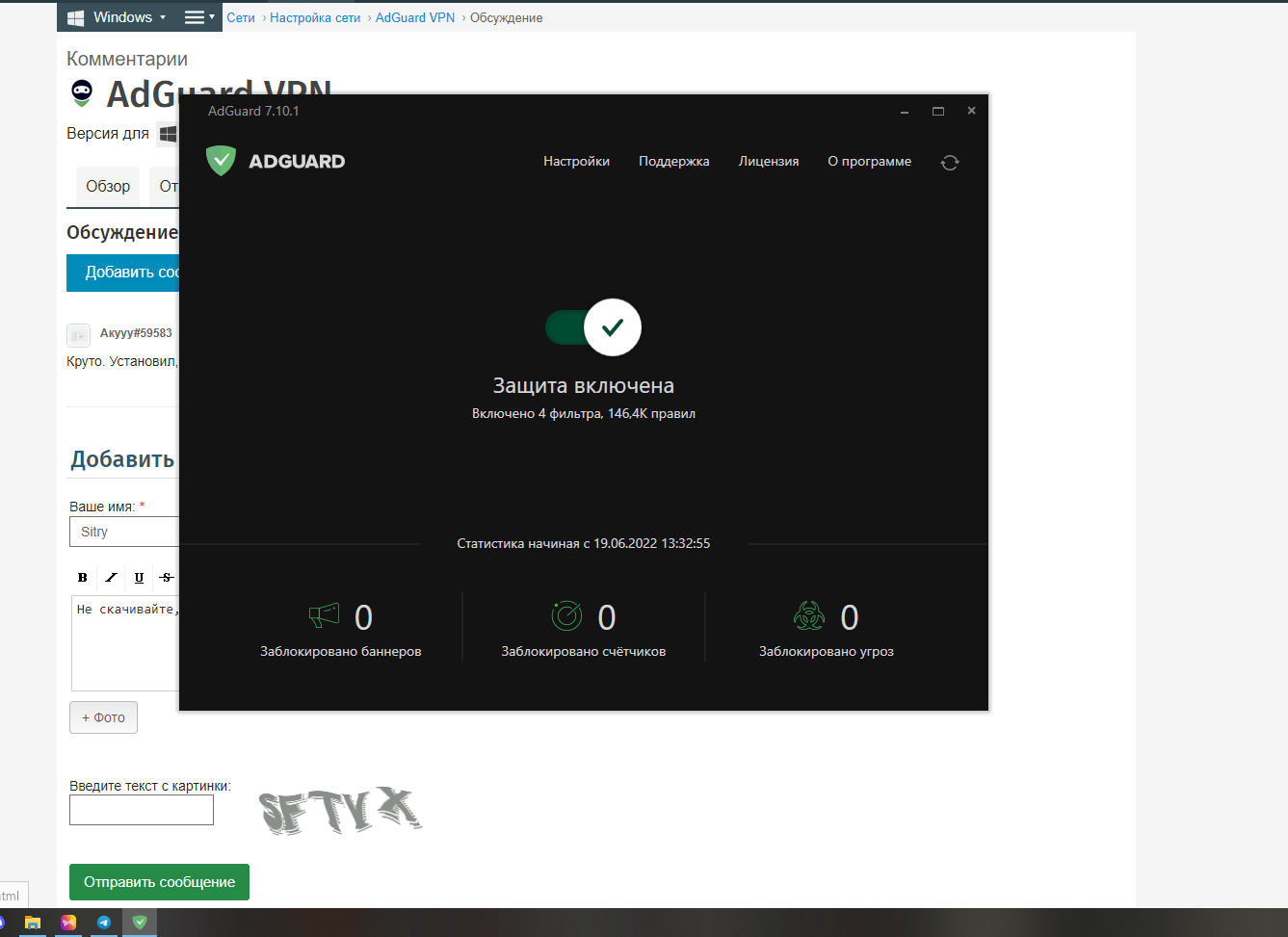The image size is (1288, 937).
Task: Open Telegram from the taskbar
Action: 104,923
